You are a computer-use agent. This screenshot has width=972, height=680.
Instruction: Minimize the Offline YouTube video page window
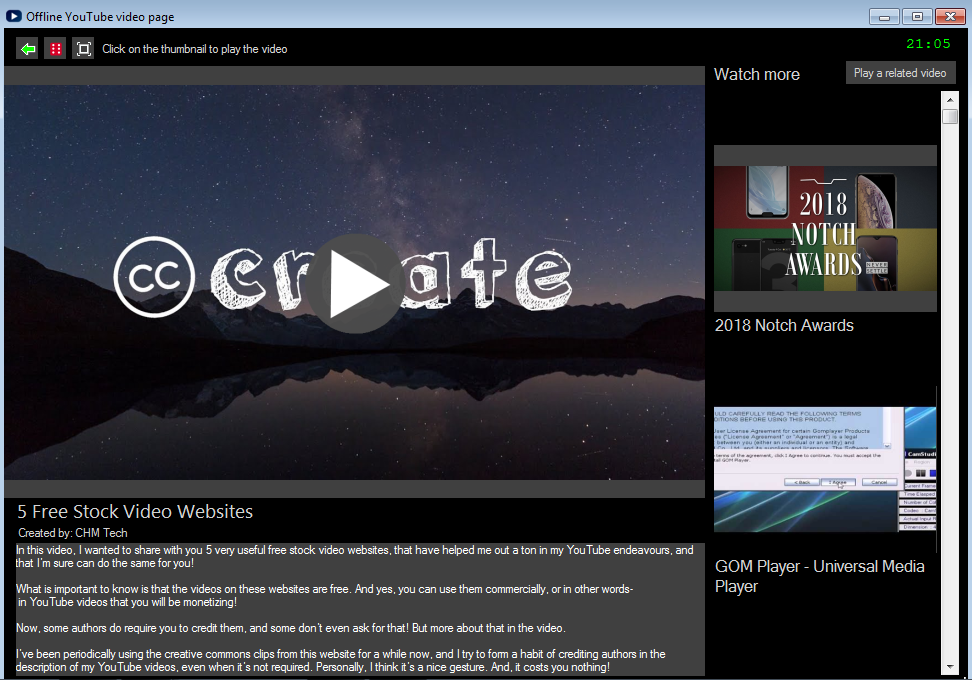pos(884,16)
